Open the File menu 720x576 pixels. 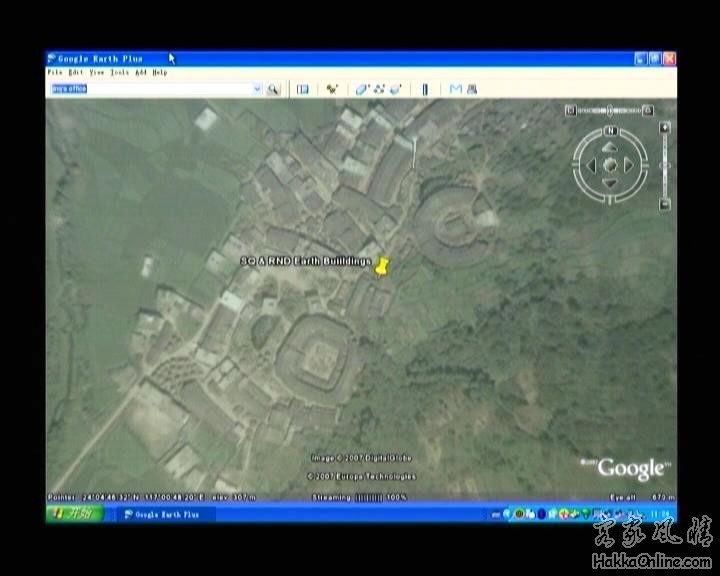point(55,73)
